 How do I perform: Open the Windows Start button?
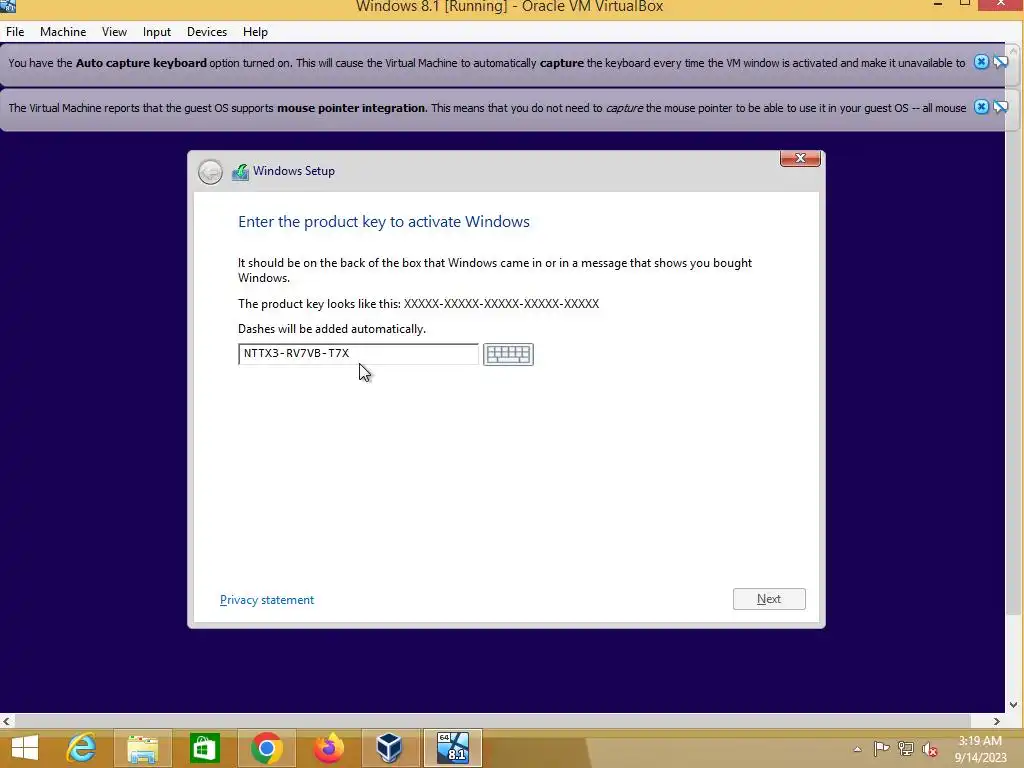point(25,748)
